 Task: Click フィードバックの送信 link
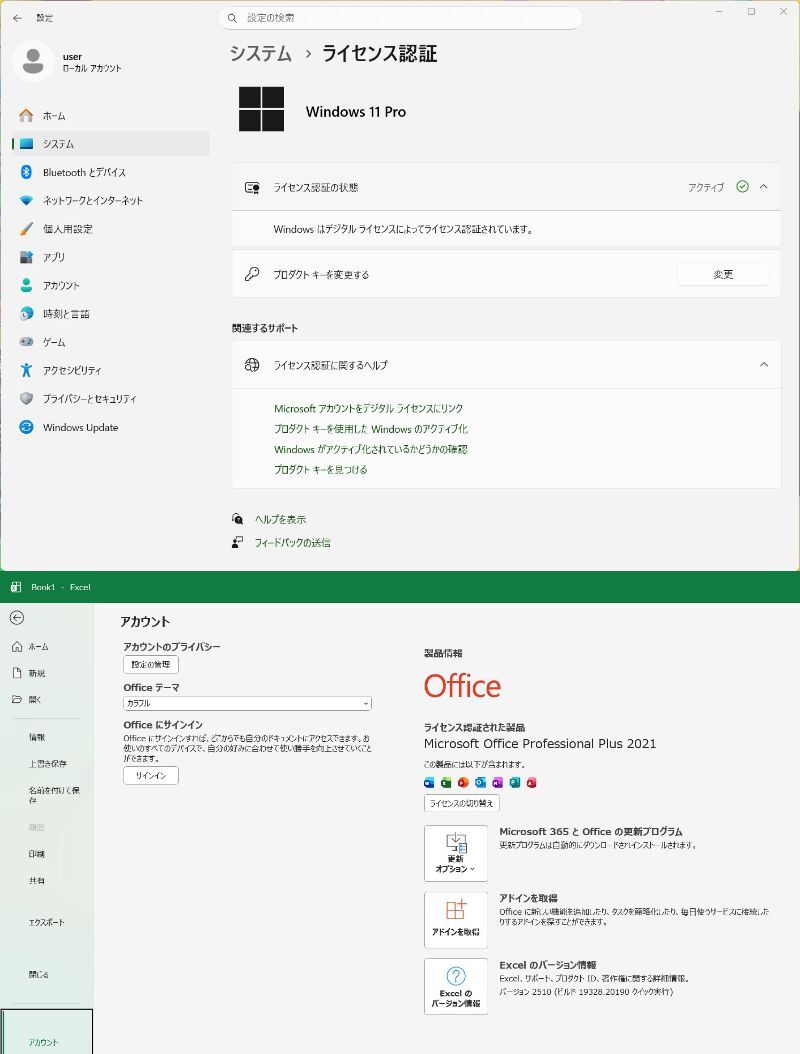(x=292, y=542)
